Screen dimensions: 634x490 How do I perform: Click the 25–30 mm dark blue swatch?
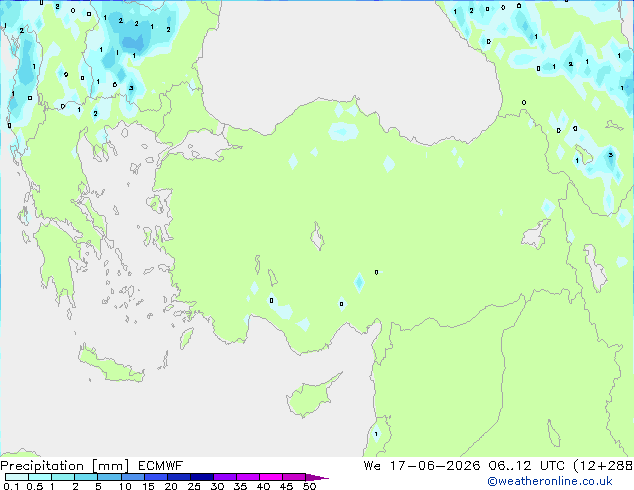pos(202,477)
